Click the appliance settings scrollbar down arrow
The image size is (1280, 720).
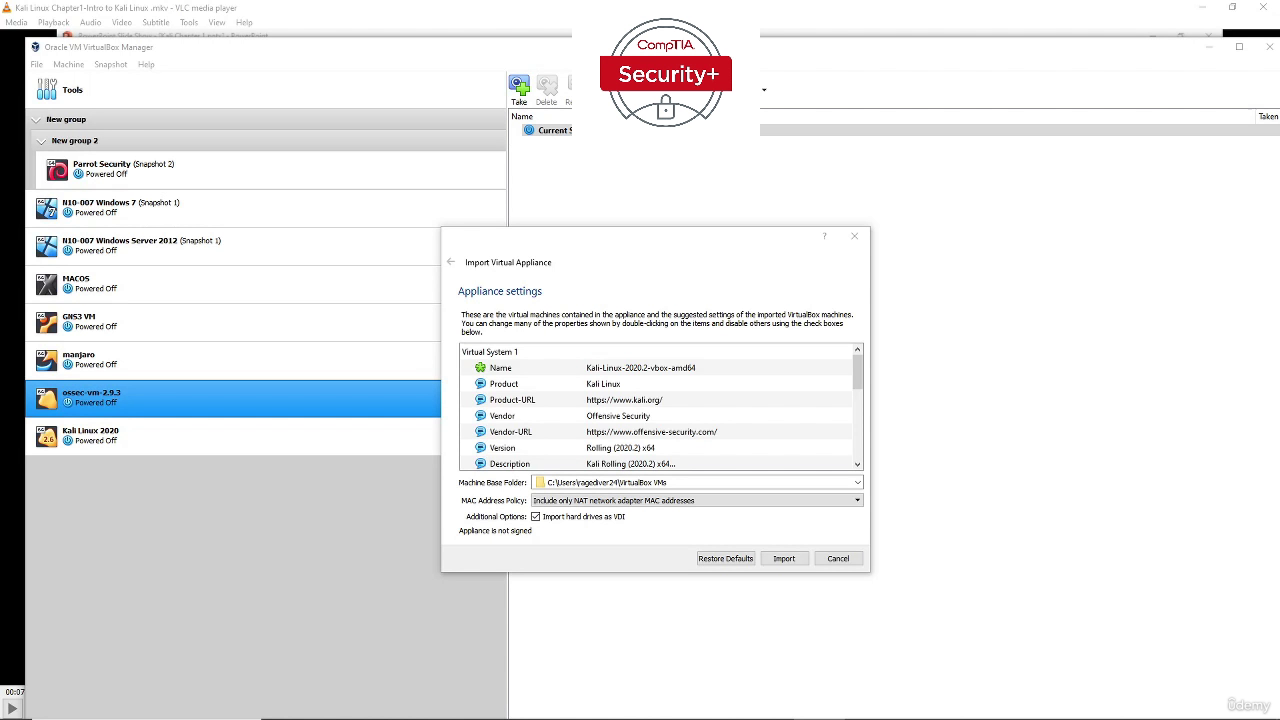858,464
